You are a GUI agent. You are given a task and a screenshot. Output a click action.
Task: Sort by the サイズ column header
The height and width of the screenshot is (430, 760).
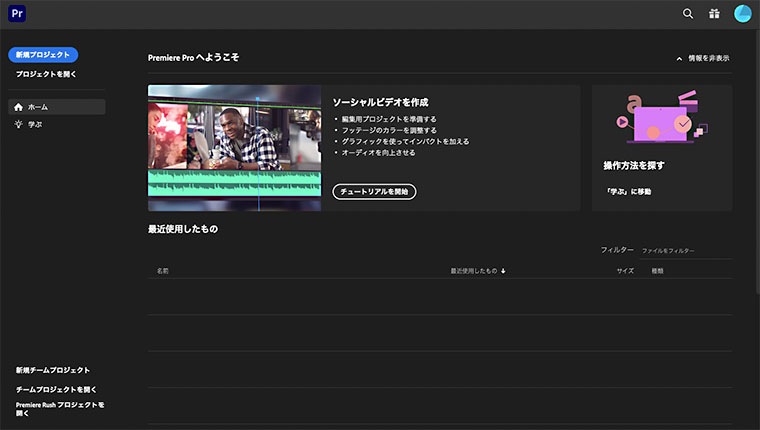(x=625, y=271)
